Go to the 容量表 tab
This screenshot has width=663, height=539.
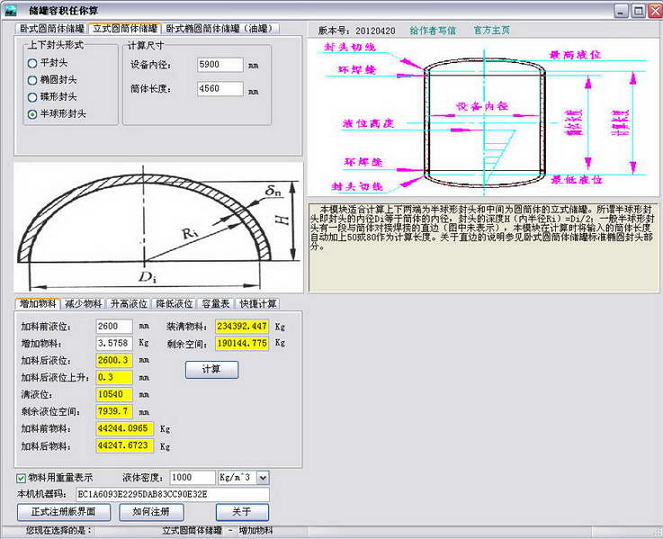(215, 303)
